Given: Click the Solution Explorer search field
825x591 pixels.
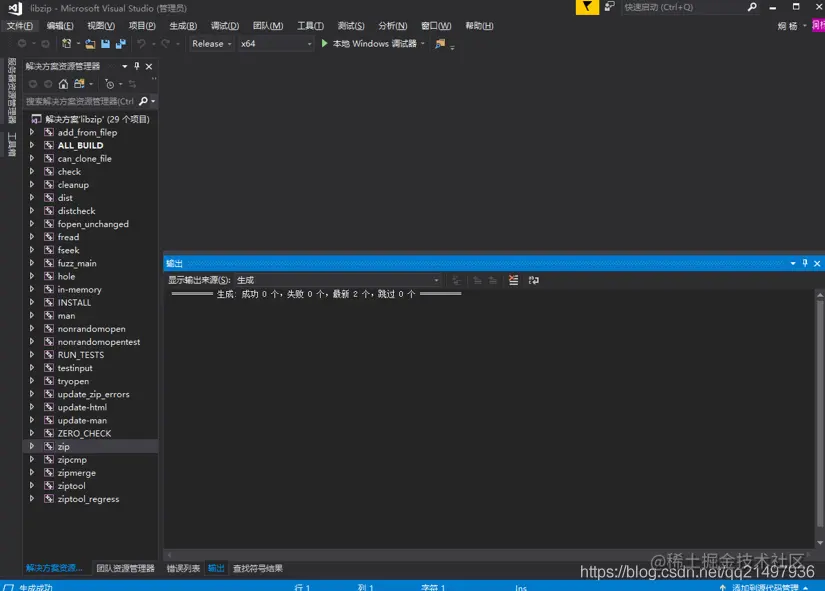Looking at the screenshot, I should (x=80, y=101).
